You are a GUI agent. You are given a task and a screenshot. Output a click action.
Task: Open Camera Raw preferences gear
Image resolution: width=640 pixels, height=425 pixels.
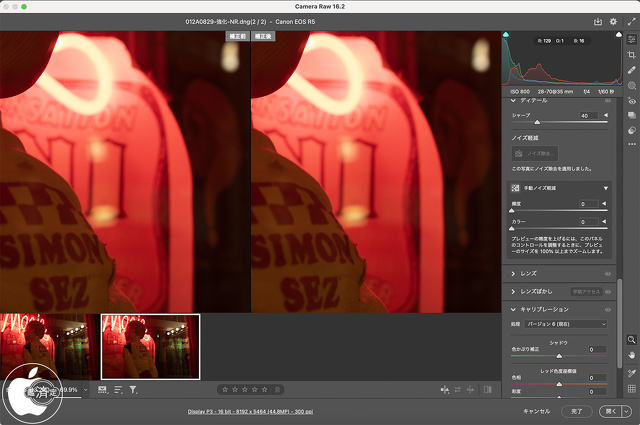click(x=613, y=21)
